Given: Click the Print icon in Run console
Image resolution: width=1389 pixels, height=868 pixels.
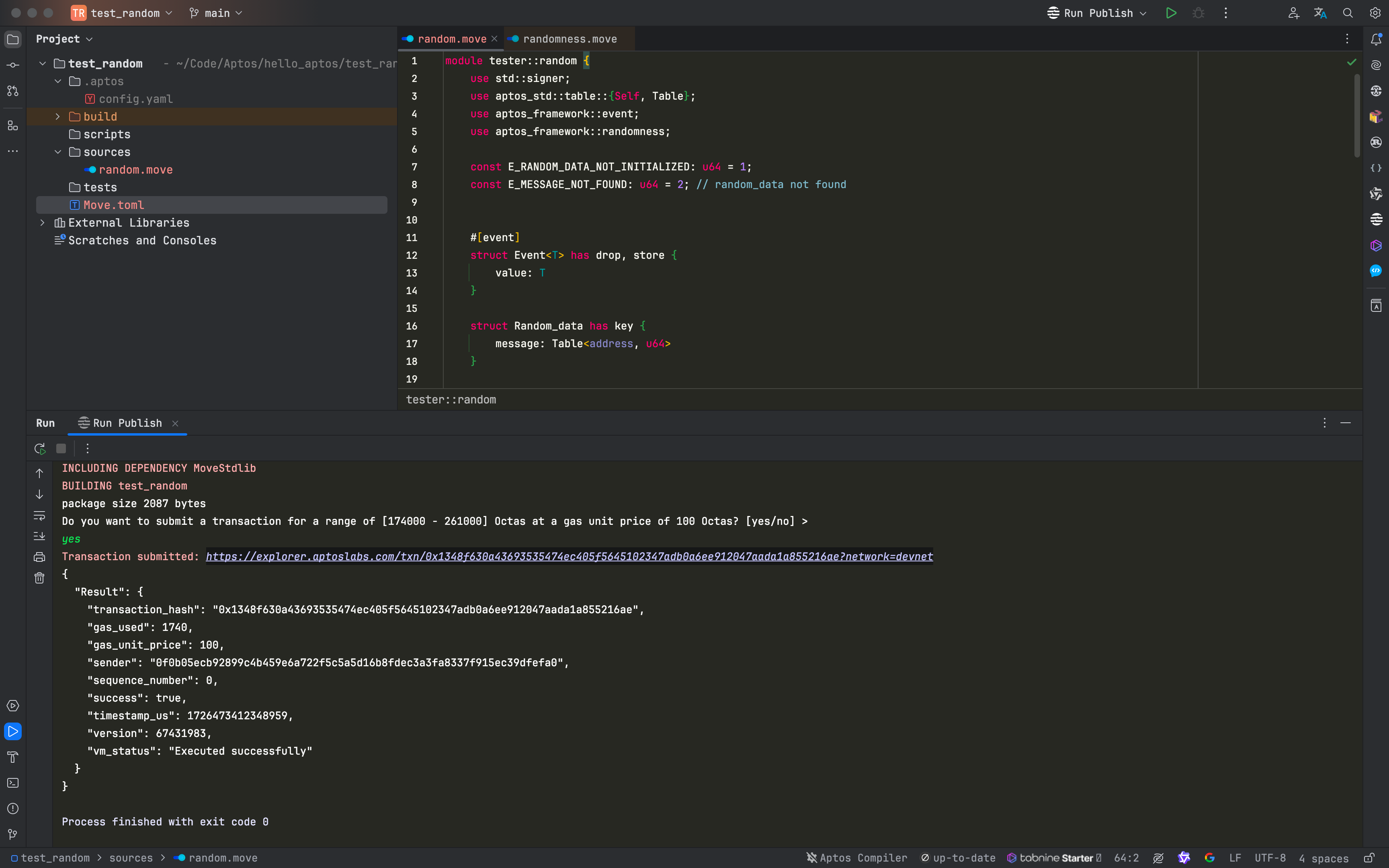Looking at the screenshot, I should click(x=39, y=557).
